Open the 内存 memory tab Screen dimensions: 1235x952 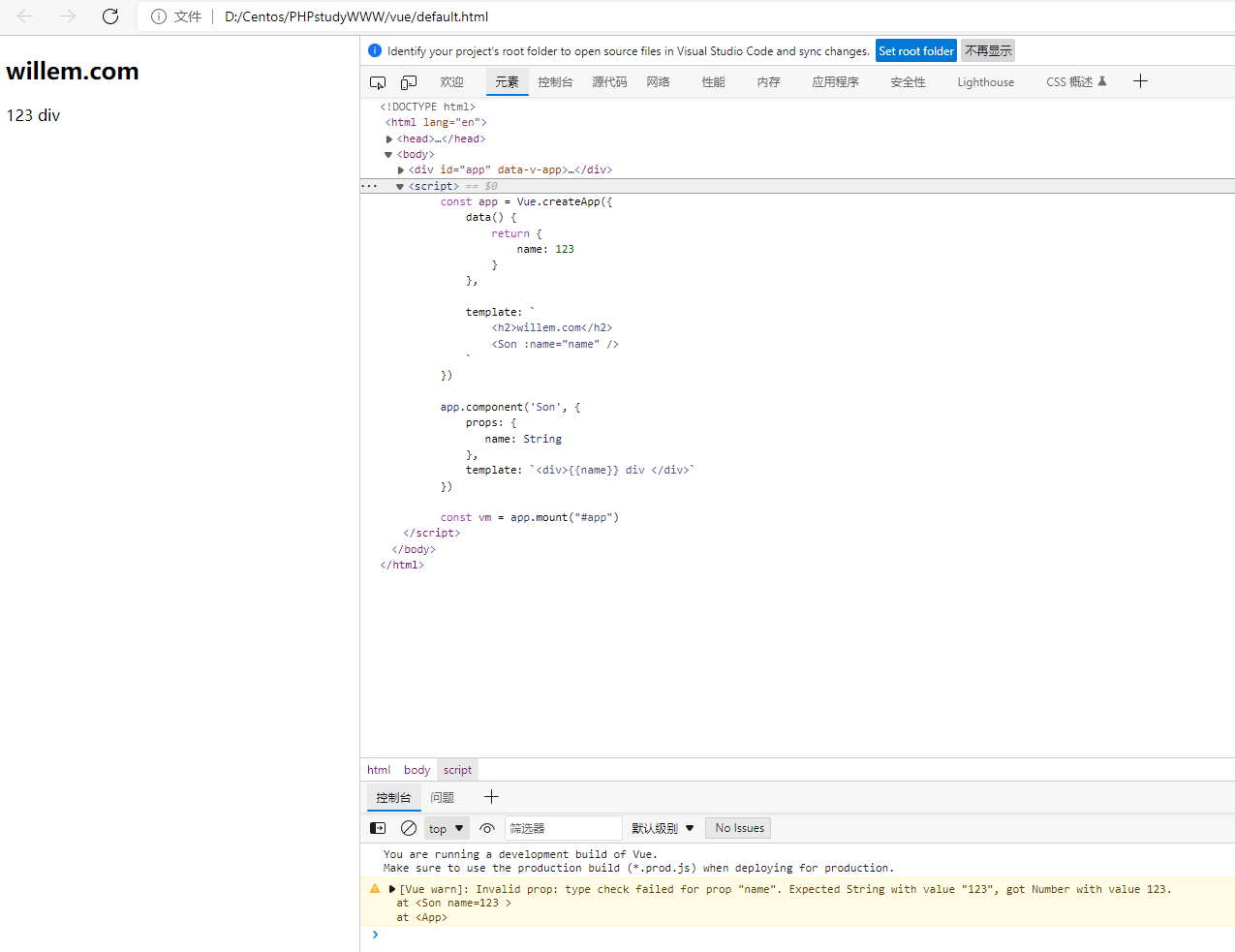[768, 82]
